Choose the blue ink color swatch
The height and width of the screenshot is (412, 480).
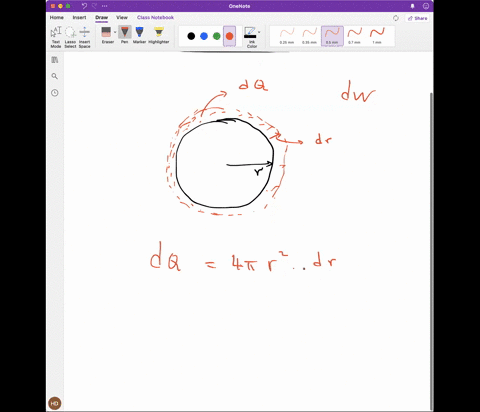[x=204, y=36]
